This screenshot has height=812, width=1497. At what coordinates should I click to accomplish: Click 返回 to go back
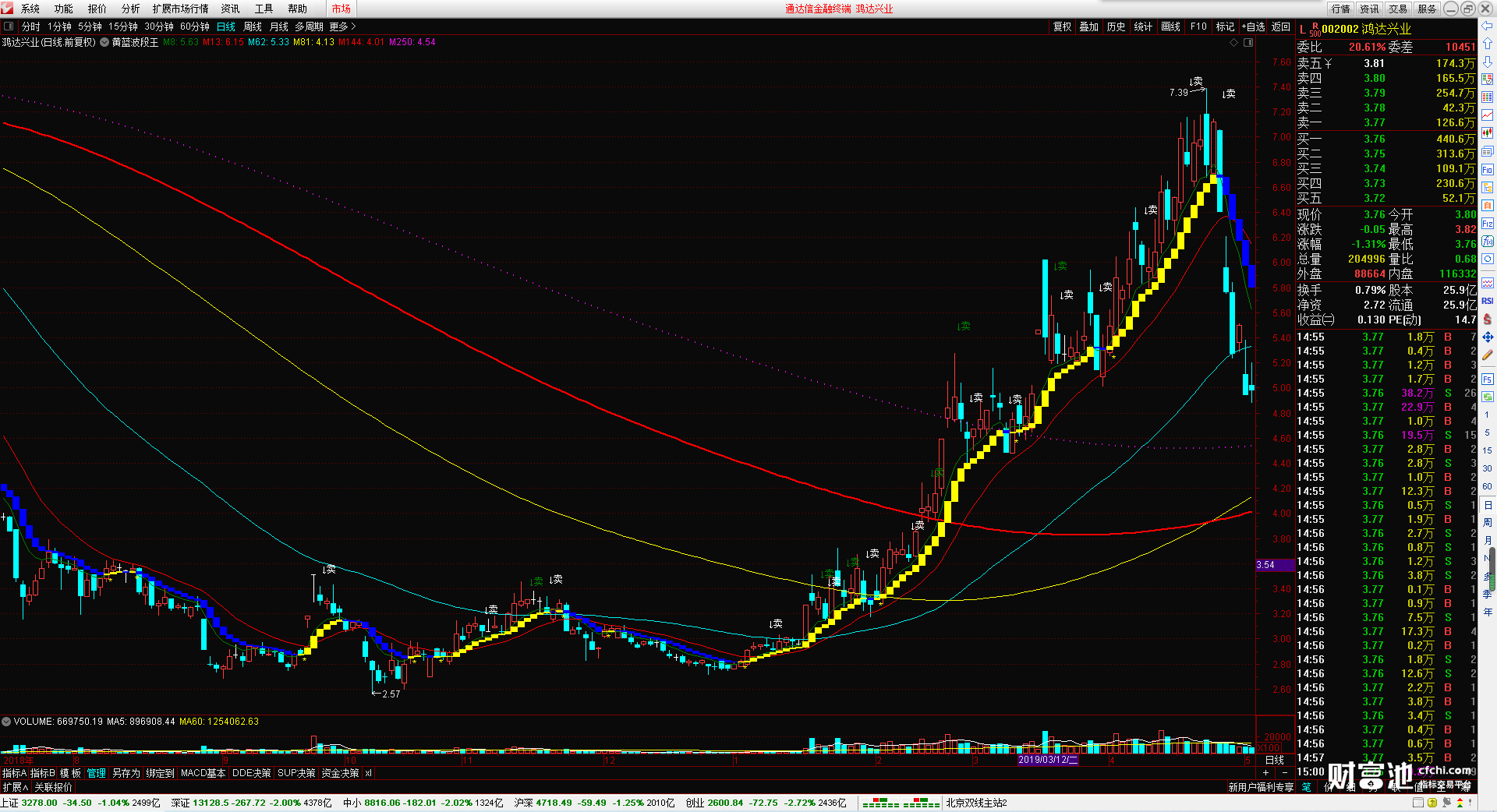point(1281,26)
